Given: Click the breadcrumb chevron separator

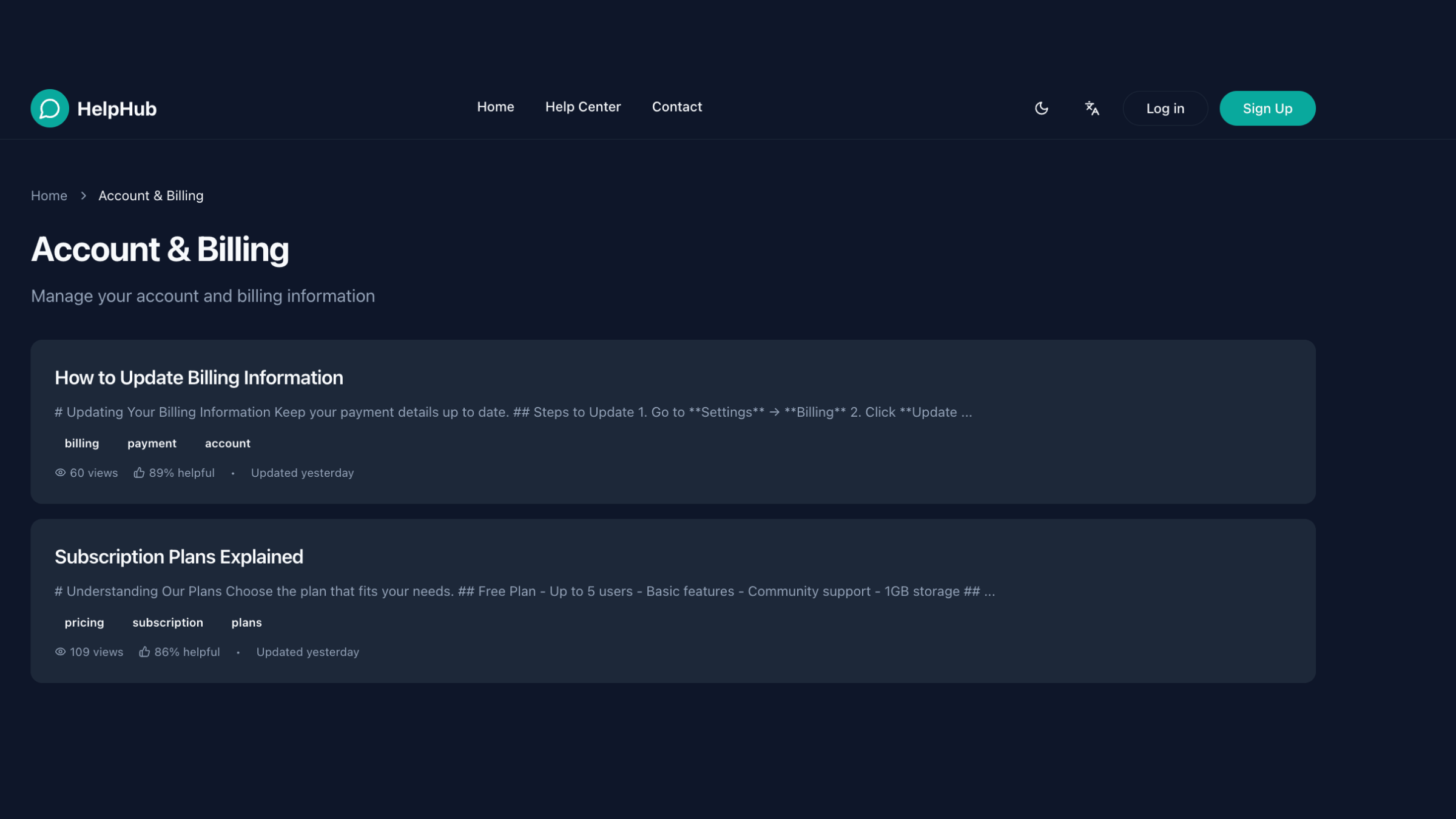Looking at the screenshot, I should (x=83, y=195).
